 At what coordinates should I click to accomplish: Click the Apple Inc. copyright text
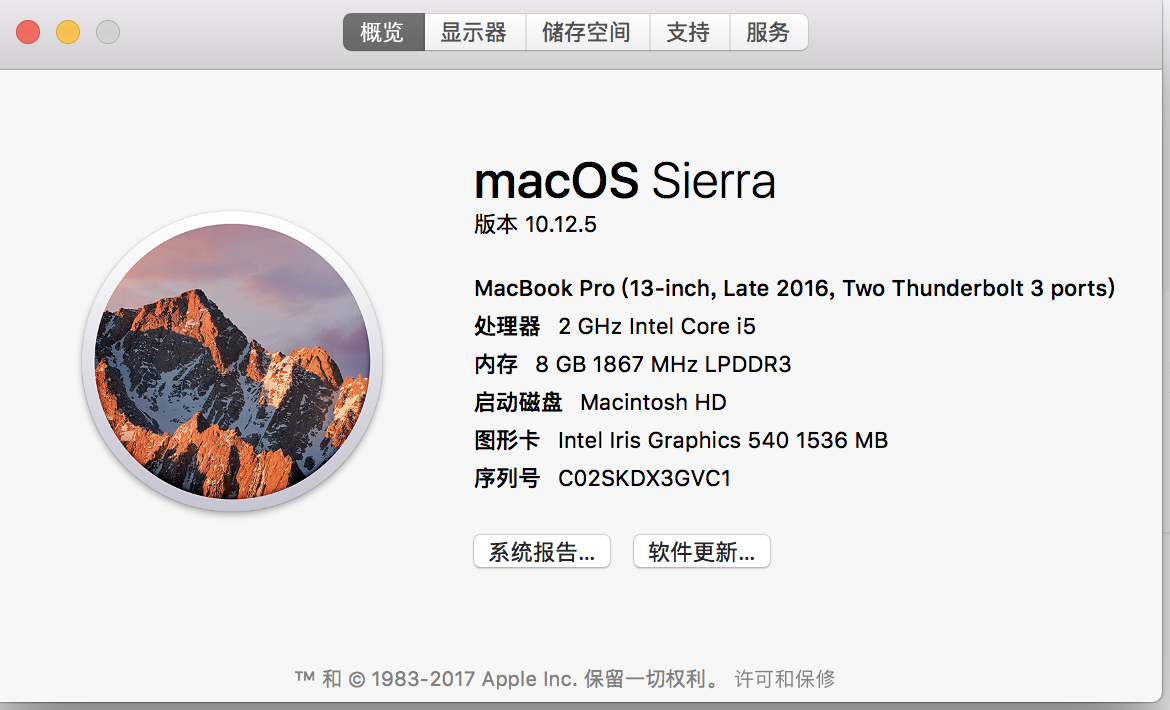(508, 679)
